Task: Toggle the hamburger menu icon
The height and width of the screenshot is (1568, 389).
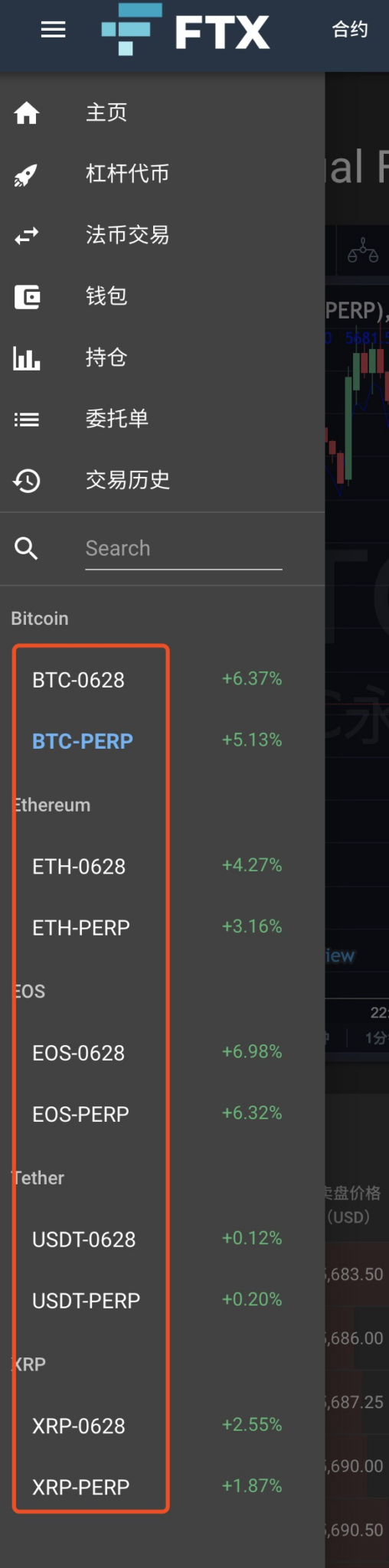Action: click(x=53, y=30)
